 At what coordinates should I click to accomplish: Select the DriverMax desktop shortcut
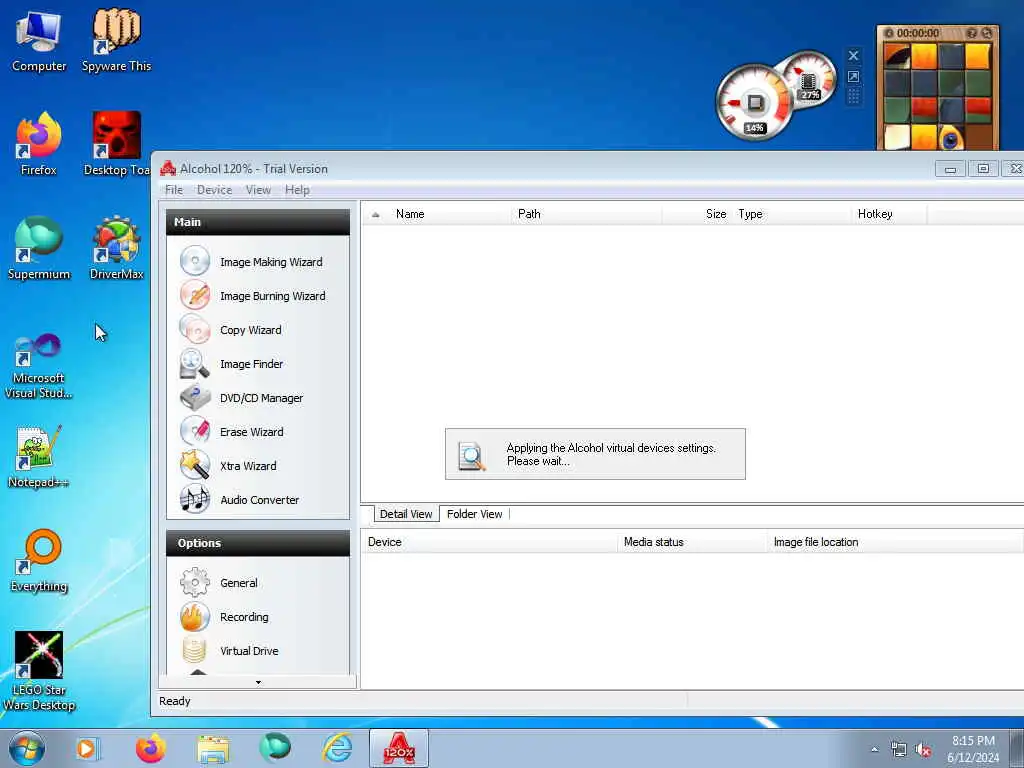click(x=116, y=248)
